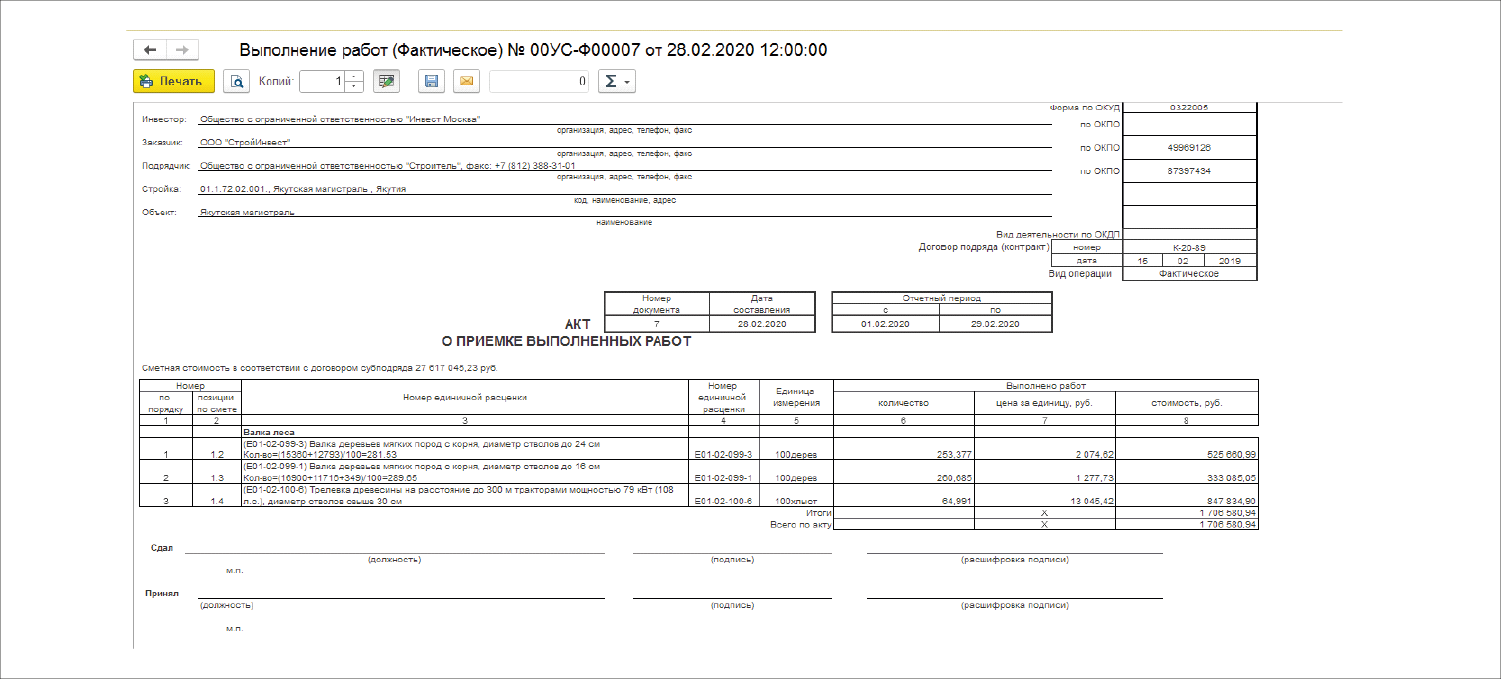Open print preview with magnifier icon
The width and height of the screenshot is (1501, 679).
point(236,82)
